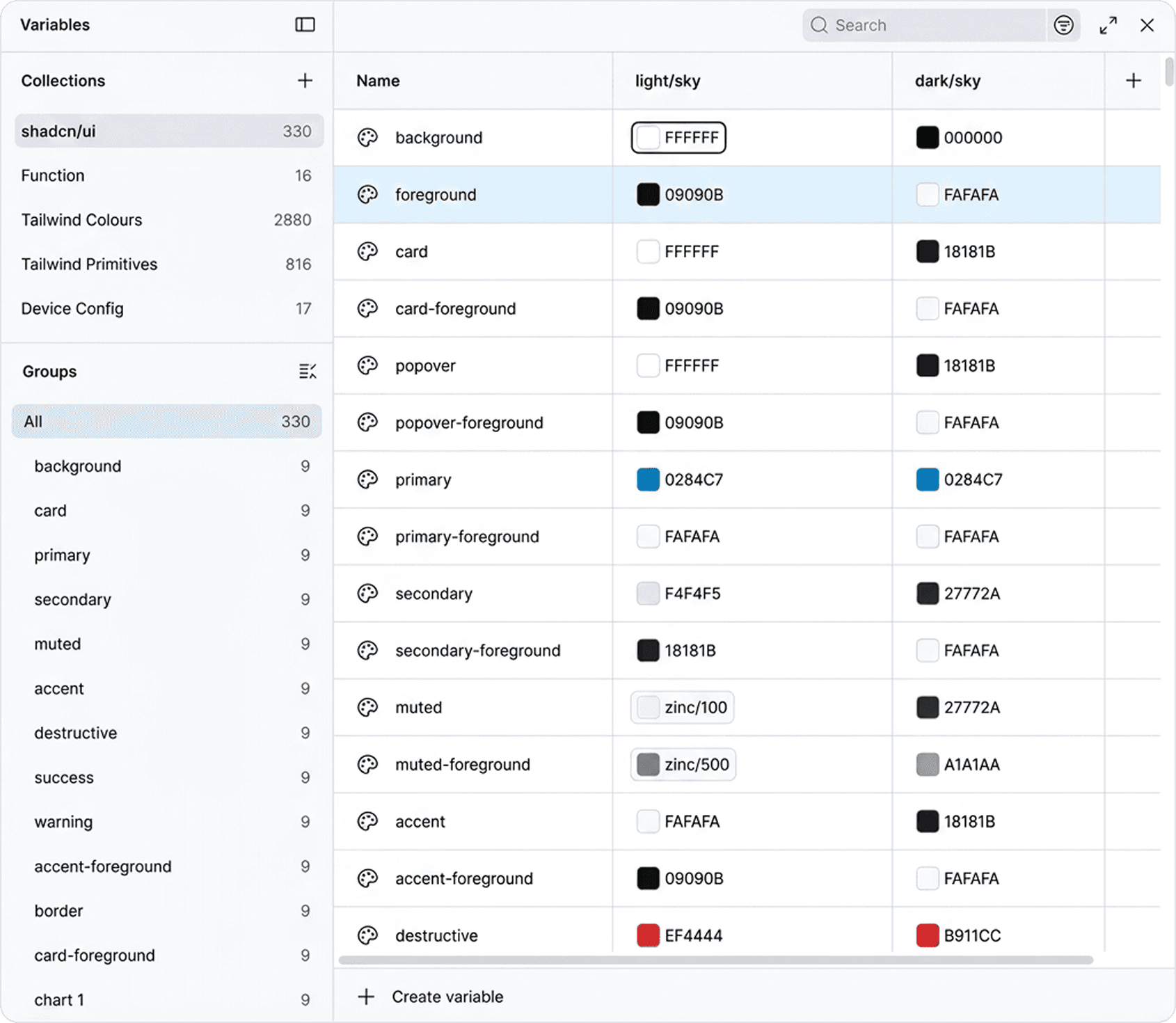The width and height of the screenshot is (1176, 1023).
Task: Select the accent-foreground group in sidebar
Action: (167, 866)
